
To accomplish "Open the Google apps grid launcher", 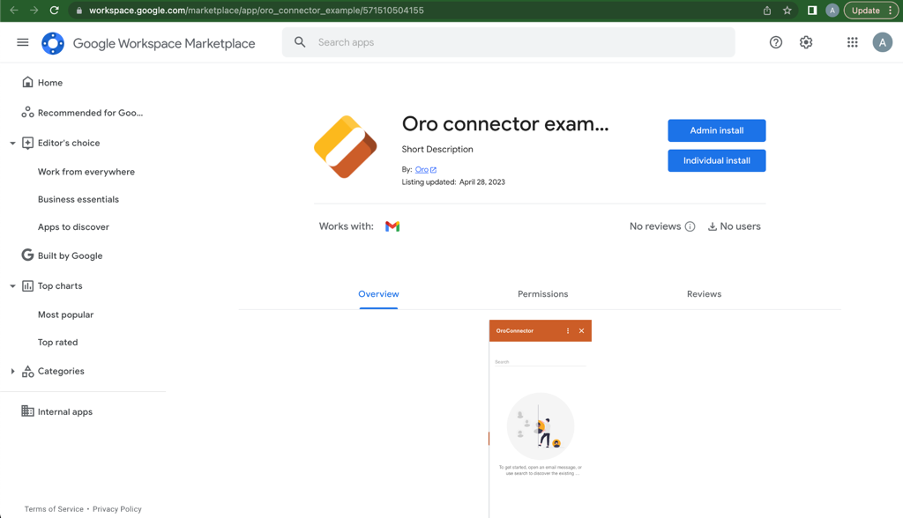I will 852,42.
